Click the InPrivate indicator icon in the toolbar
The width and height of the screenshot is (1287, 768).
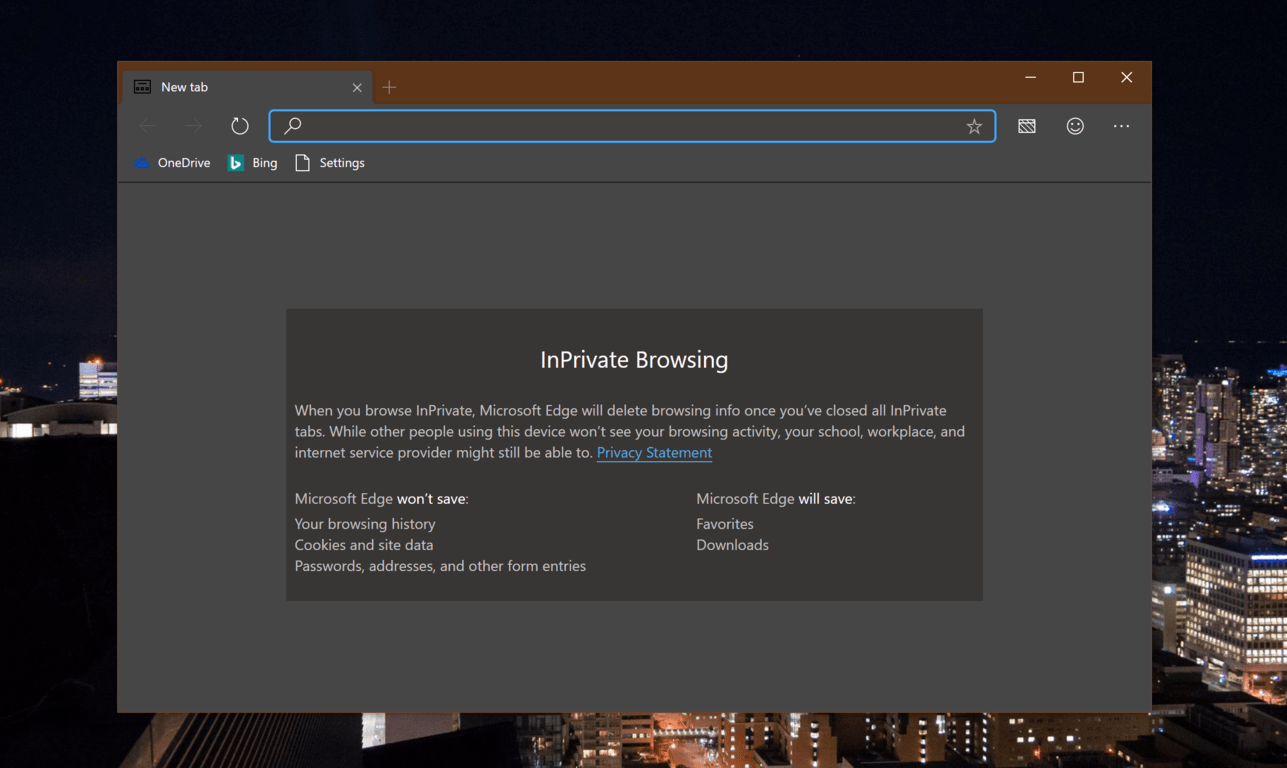tap(1027, 126)
